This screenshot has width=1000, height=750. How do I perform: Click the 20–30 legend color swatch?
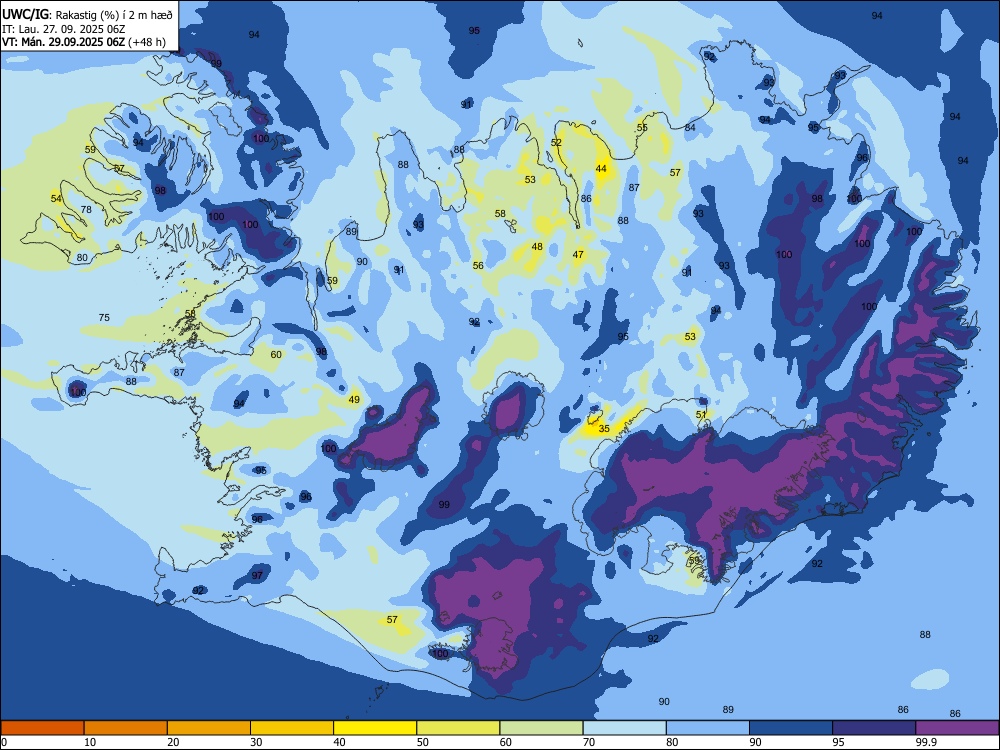pyautogui.click(x=209, y=728)
